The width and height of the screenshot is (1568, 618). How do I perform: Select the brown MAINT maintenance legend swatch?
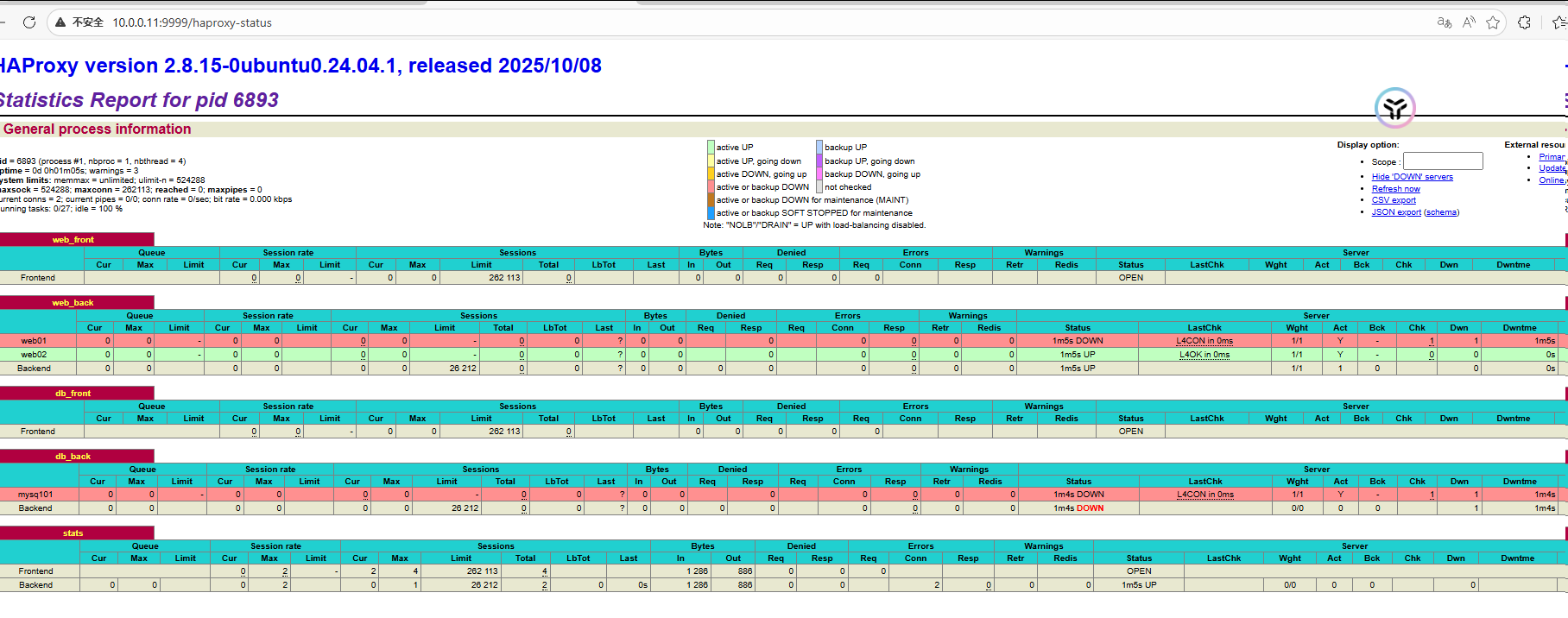711,200
